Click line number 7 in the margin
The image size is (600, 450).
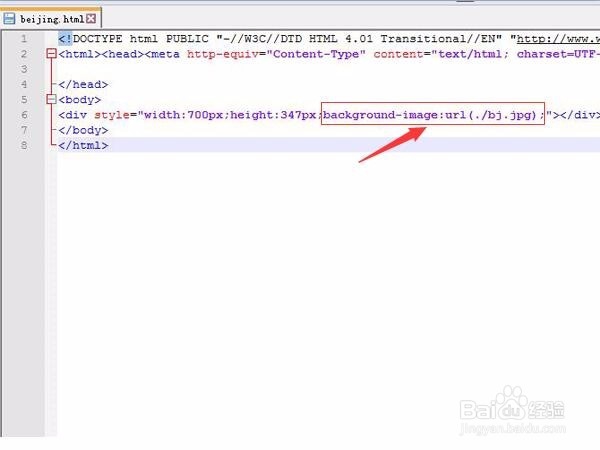pos(24,130)
